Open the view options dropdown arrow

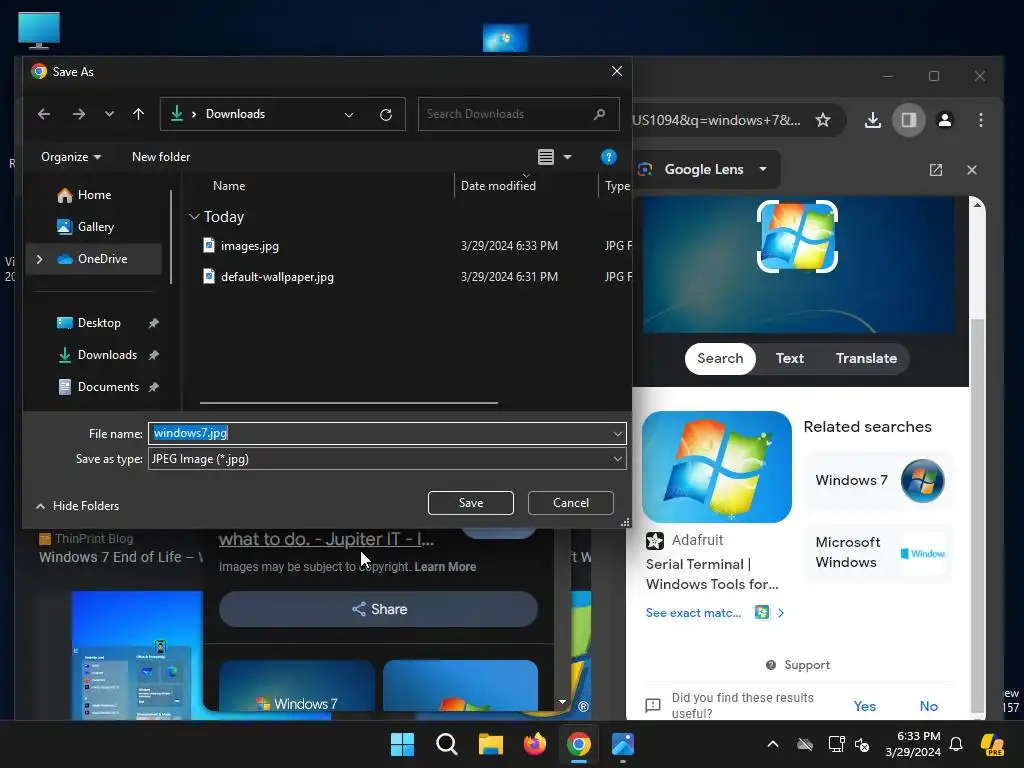pos(567,157)
